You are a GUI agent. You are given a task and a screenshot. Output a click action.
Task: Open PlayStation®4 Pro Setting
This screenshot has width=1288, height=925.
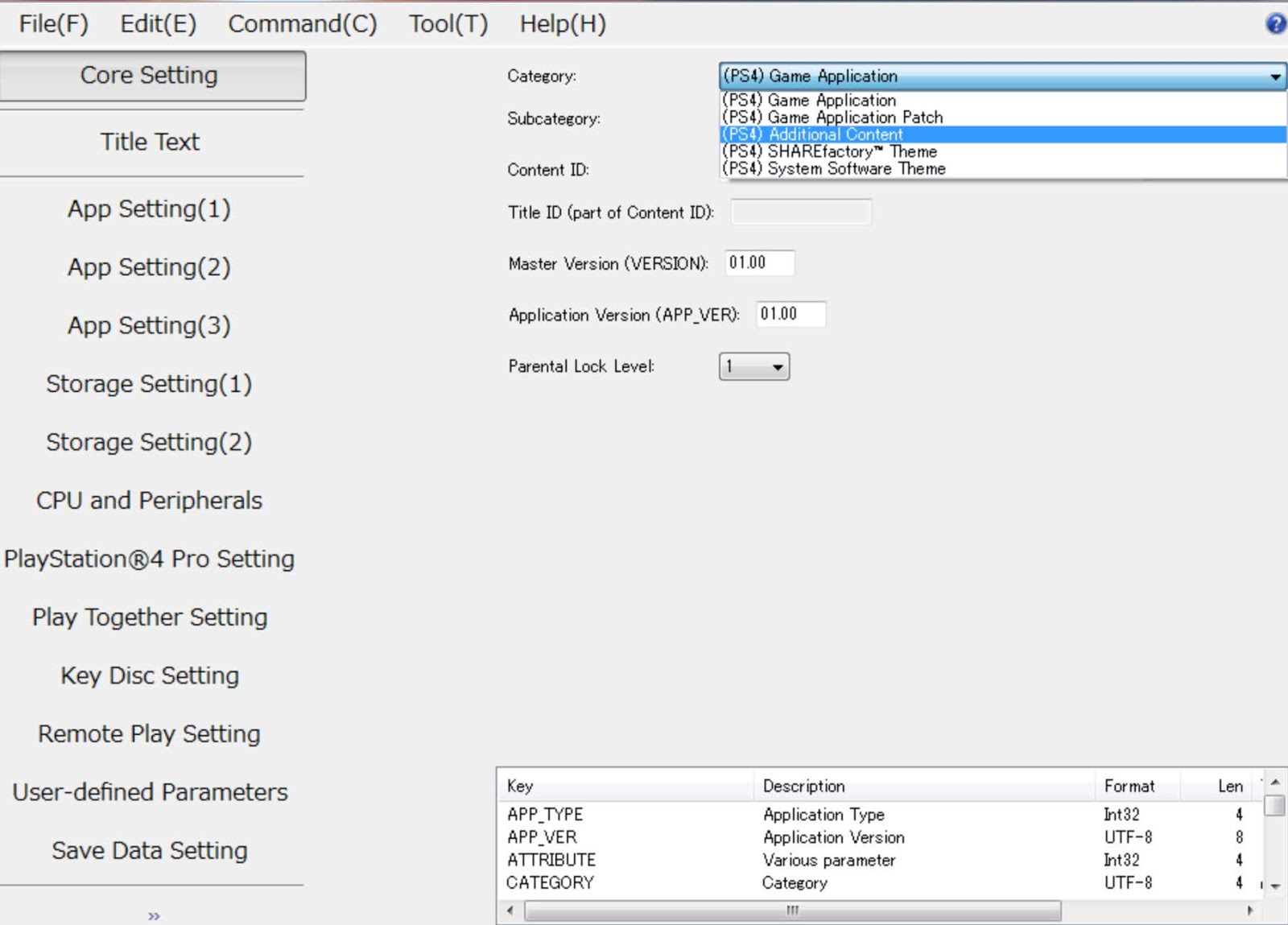coord(149,559)
